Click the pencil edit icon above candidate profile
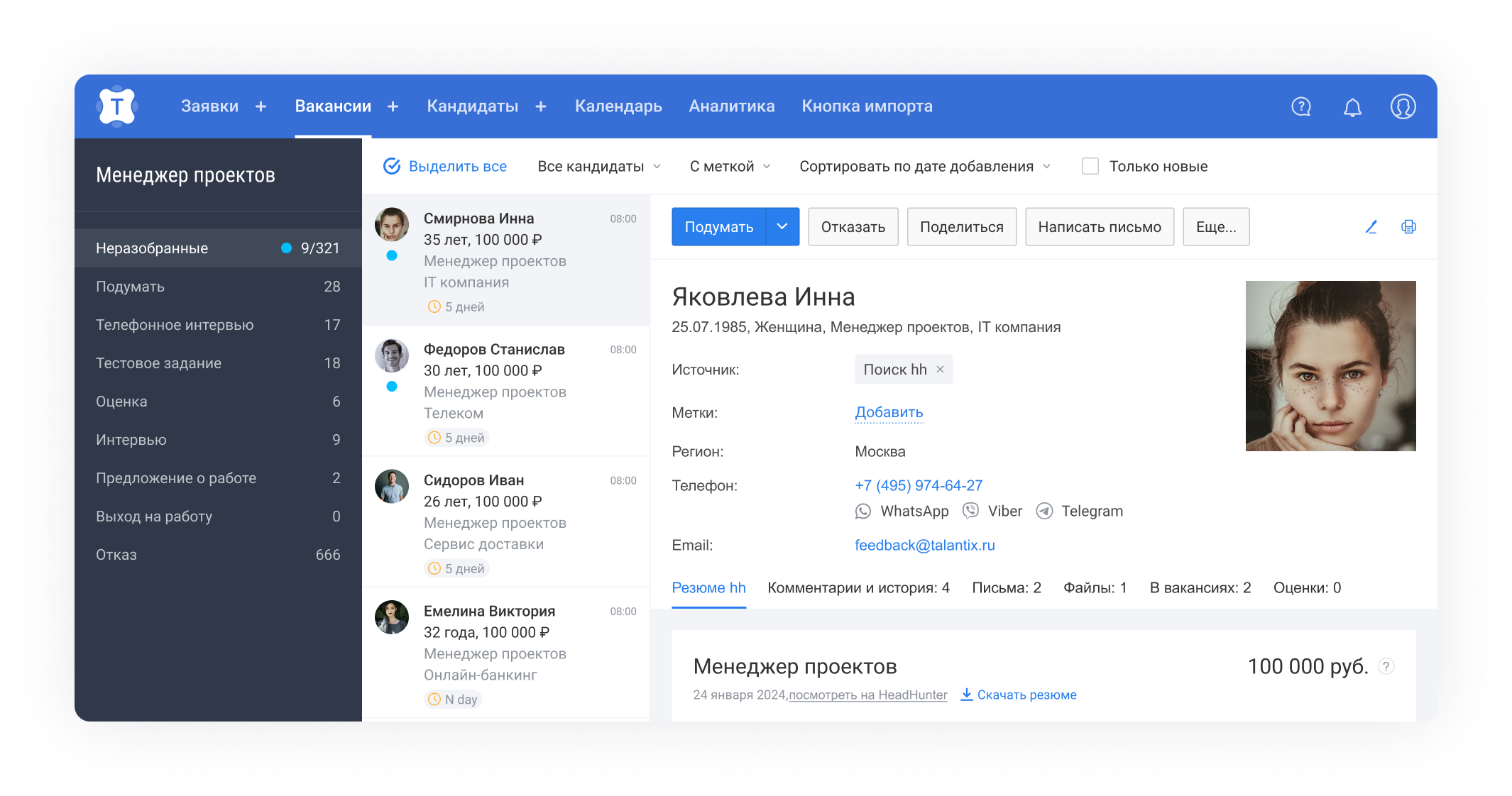The height and width of the screenshot is (796, 1512). pyautogui.click(x=1371, y=227)
